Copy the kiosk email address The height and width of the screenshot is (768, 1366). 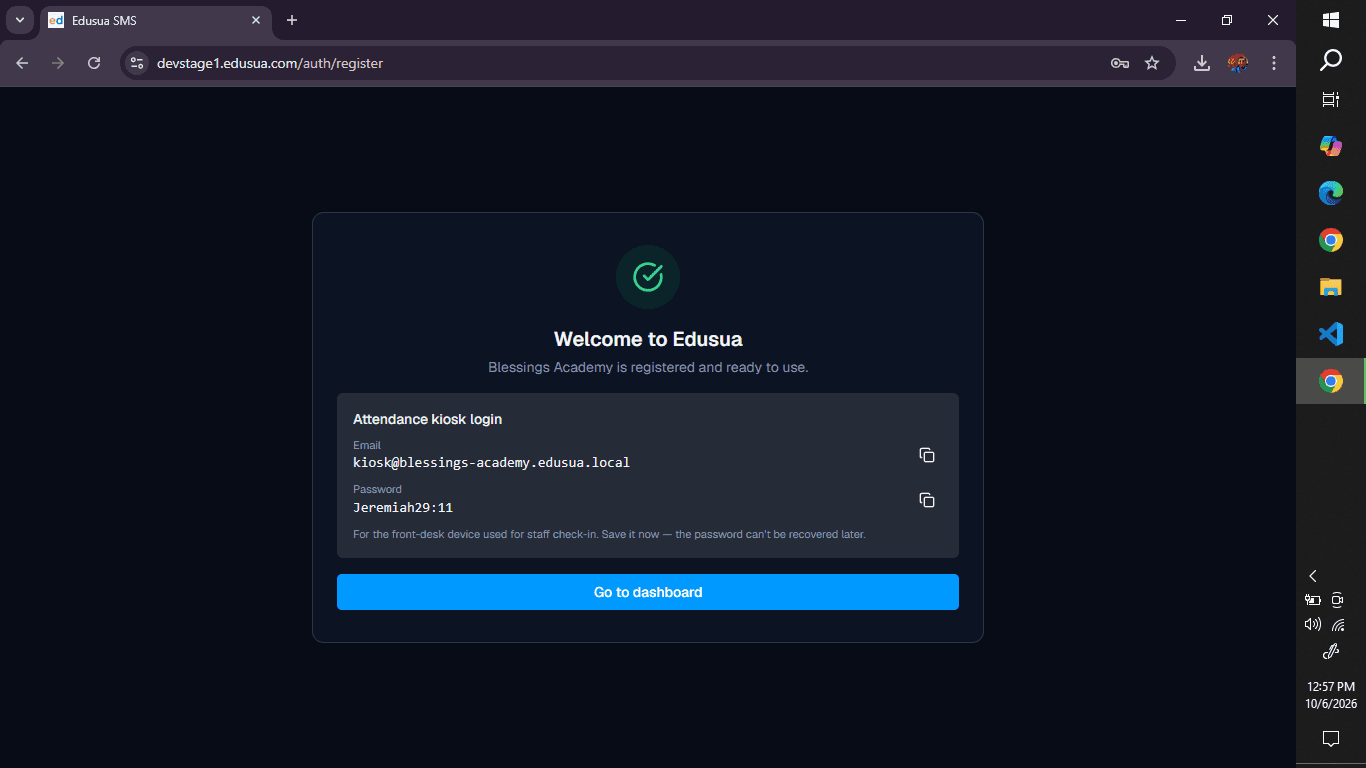tap(927, 455)
